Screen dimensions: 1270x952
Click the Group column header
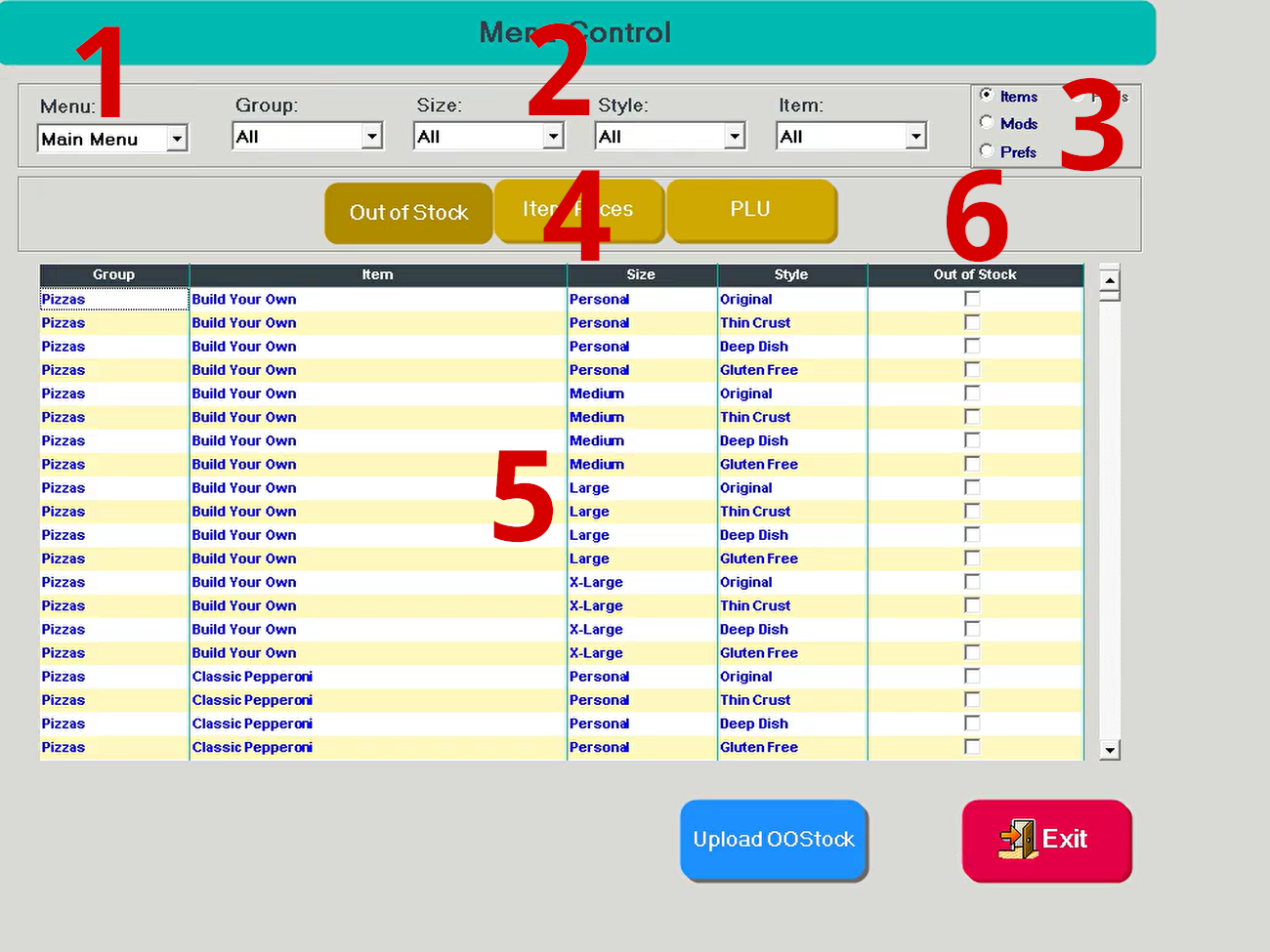coord(114,274)
